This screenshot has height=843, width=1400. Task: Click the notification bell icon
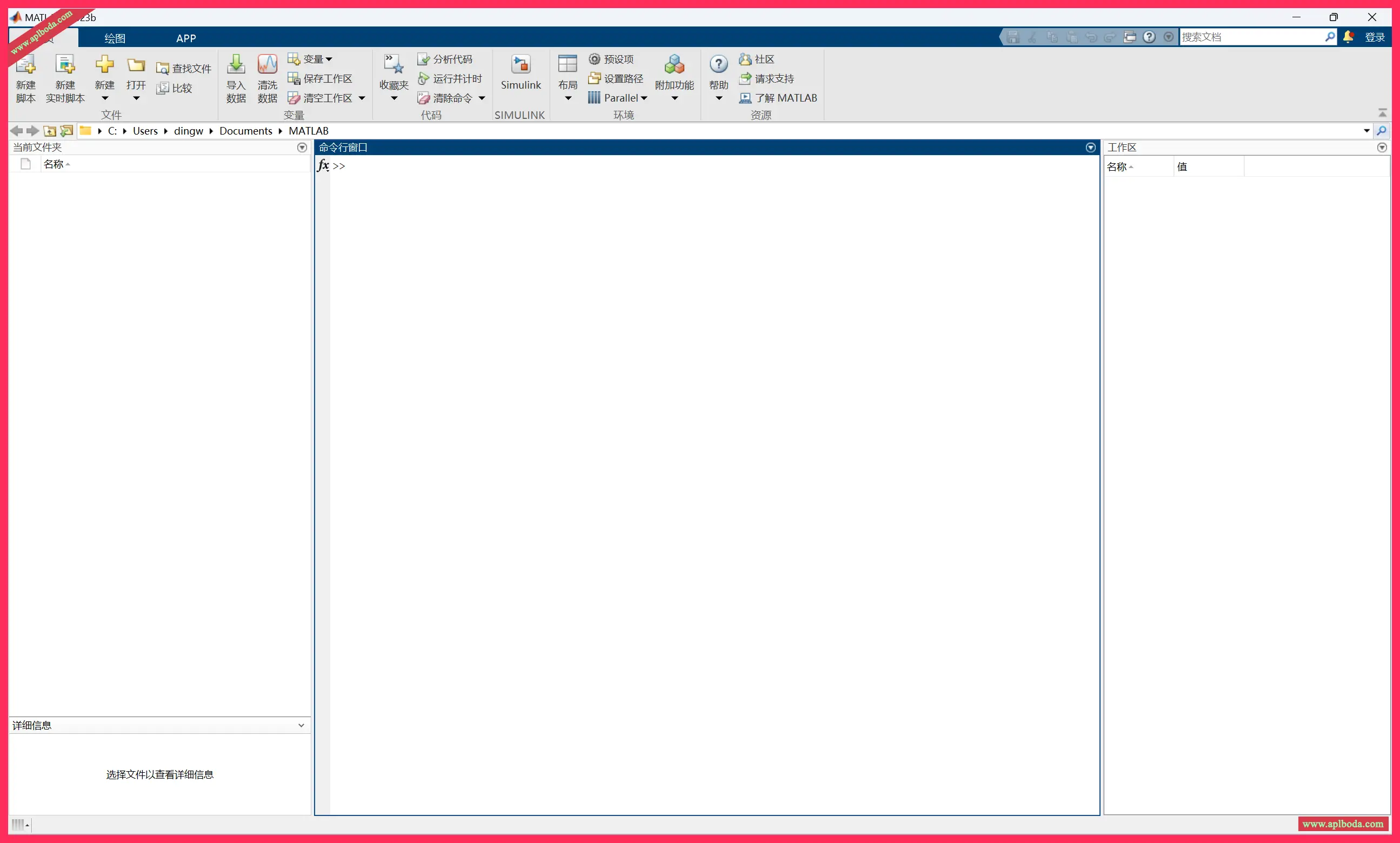[1348, 37]
